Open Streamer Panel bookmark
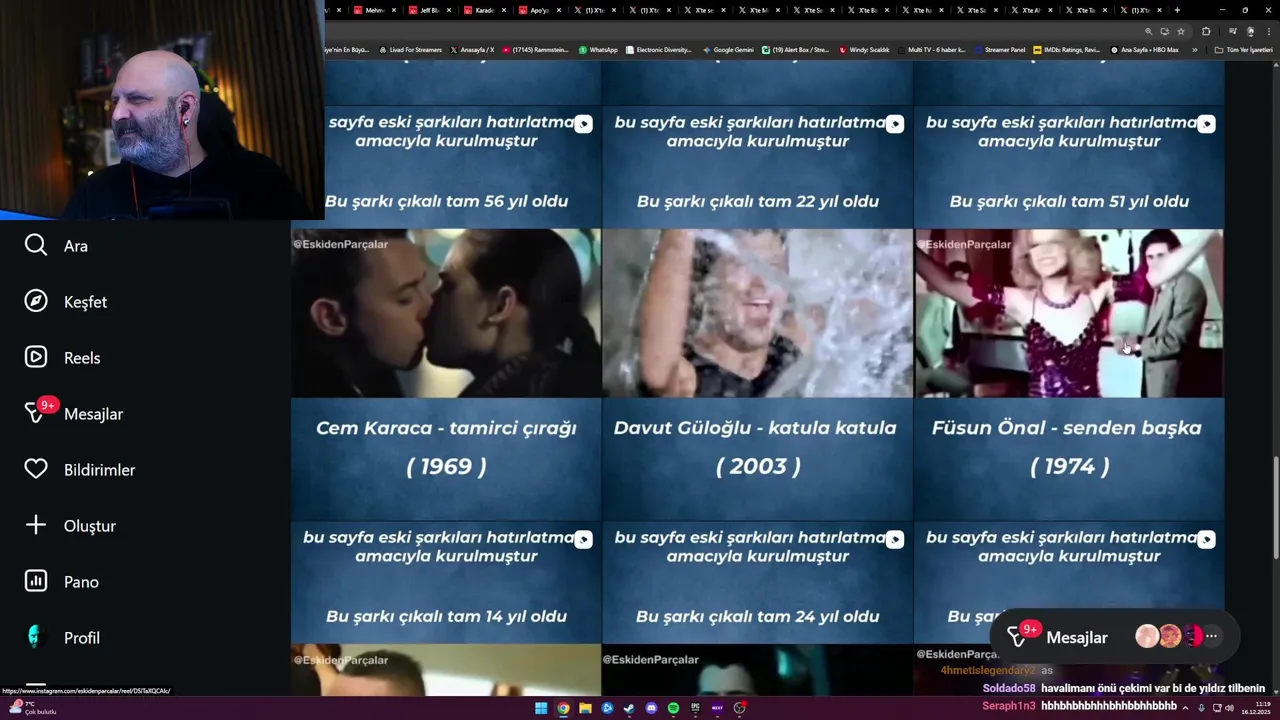The height and width of the screenshot is (720, 1280). [1000, 50]
